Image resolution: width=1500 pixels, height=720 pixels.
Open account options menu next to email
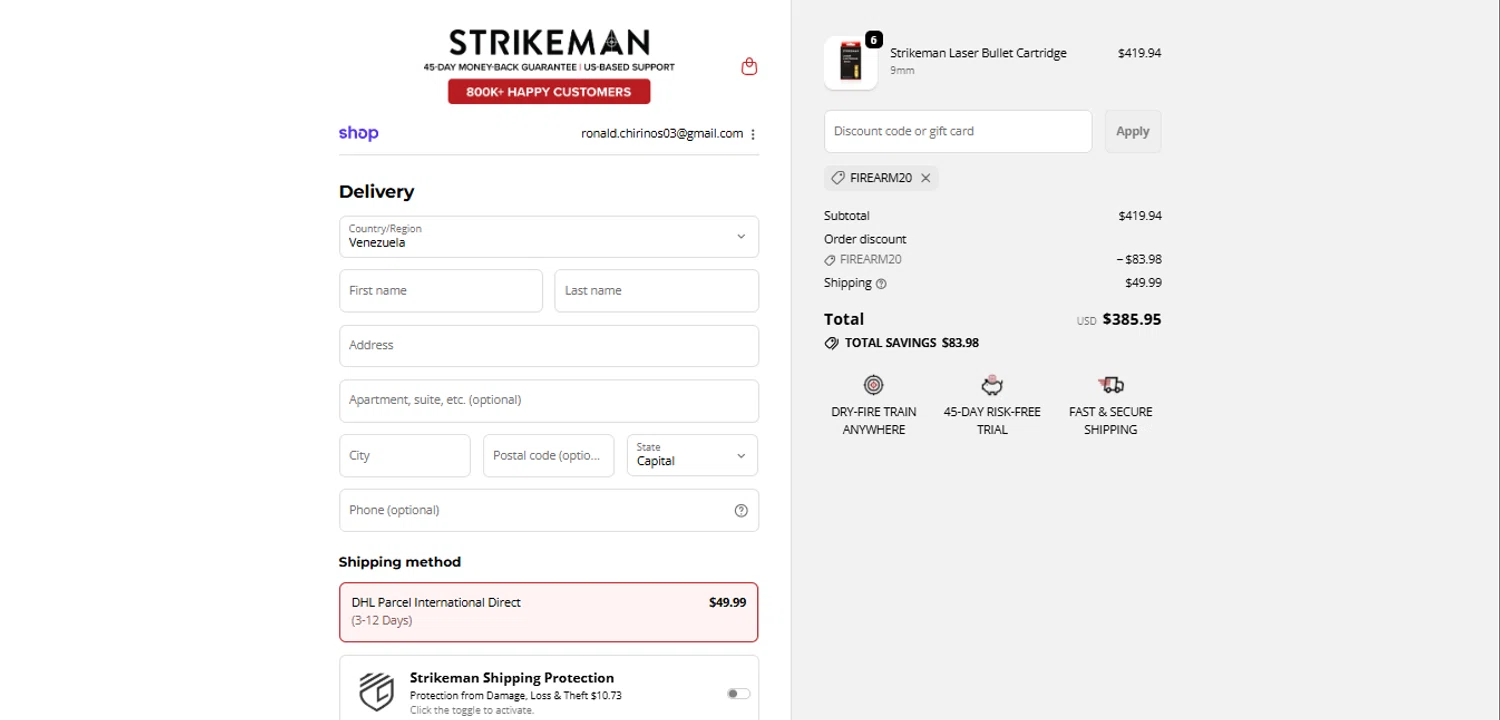[753, 134]
